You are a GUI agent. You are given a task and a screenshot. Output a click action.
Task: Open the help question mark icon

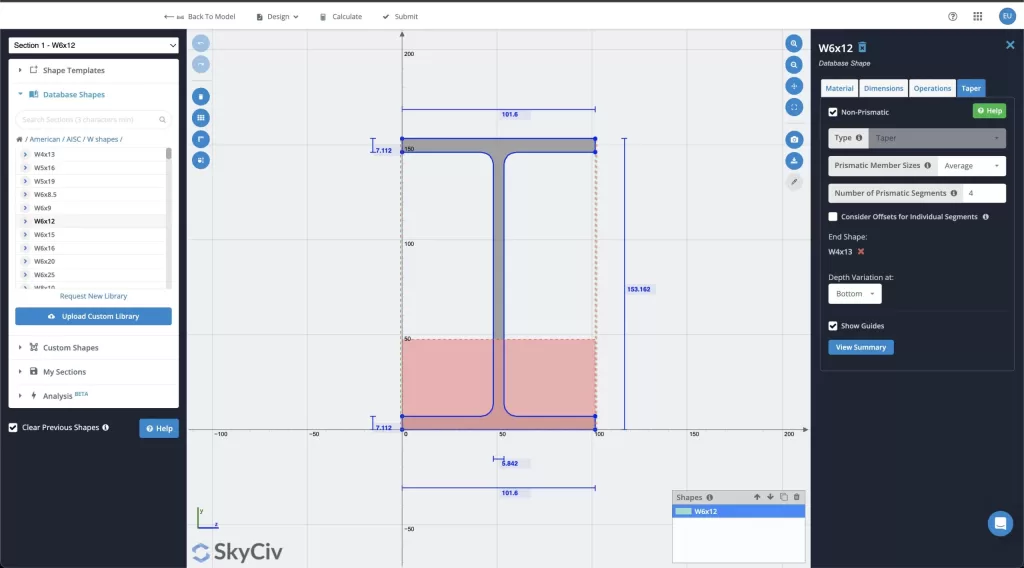pyautogui.click(x=952, y=16)
